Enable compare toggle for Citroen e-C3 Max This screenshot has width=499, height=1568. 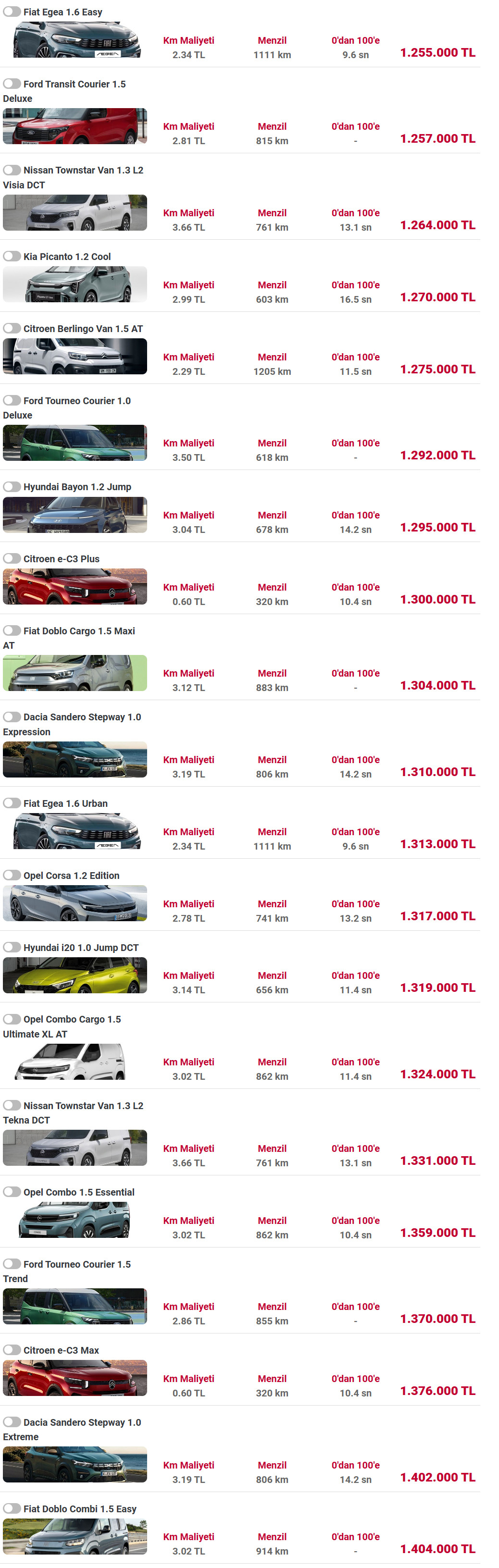point(12,1349)
